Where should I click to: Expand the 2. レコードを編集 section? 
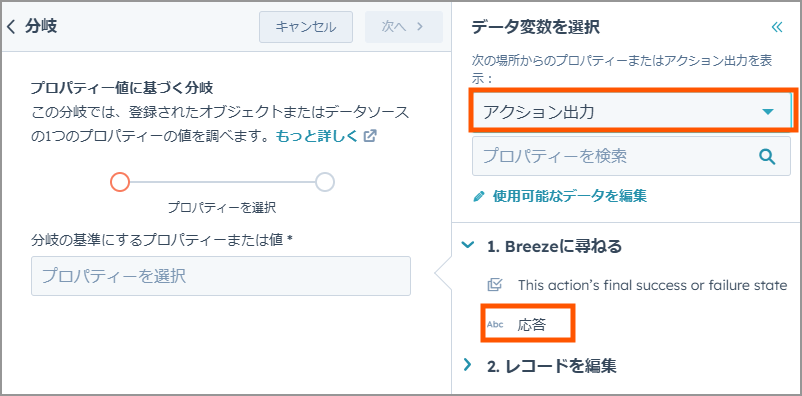(466, 365)
